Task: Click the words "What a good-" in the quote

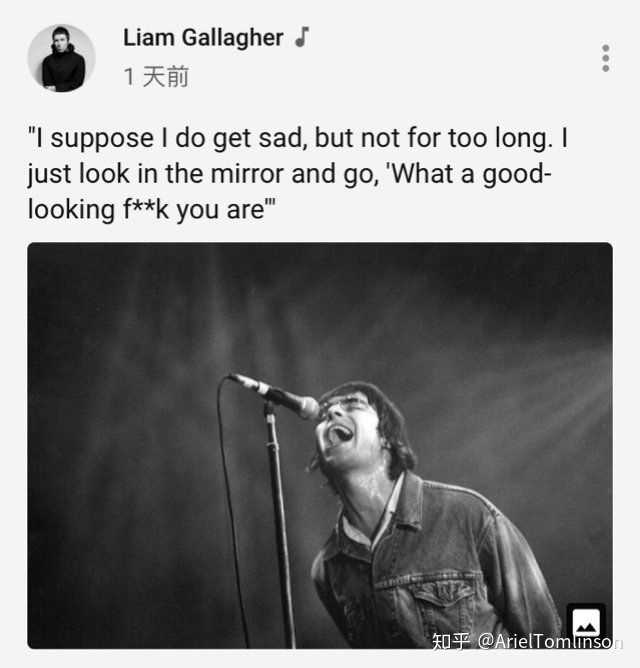Action: click(470, 174)
